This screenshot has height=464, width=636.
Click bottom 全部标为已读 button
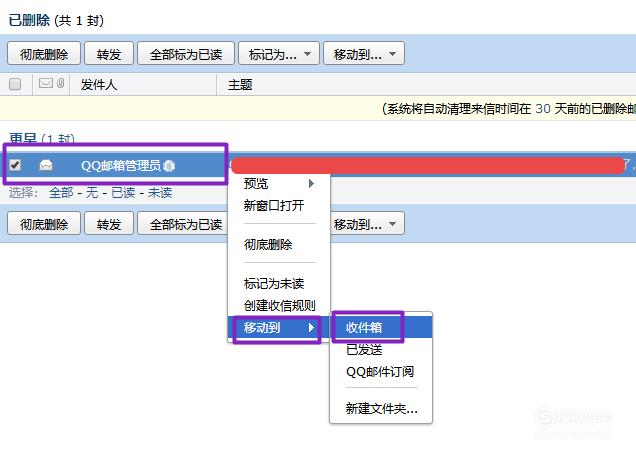click(183, 223)
